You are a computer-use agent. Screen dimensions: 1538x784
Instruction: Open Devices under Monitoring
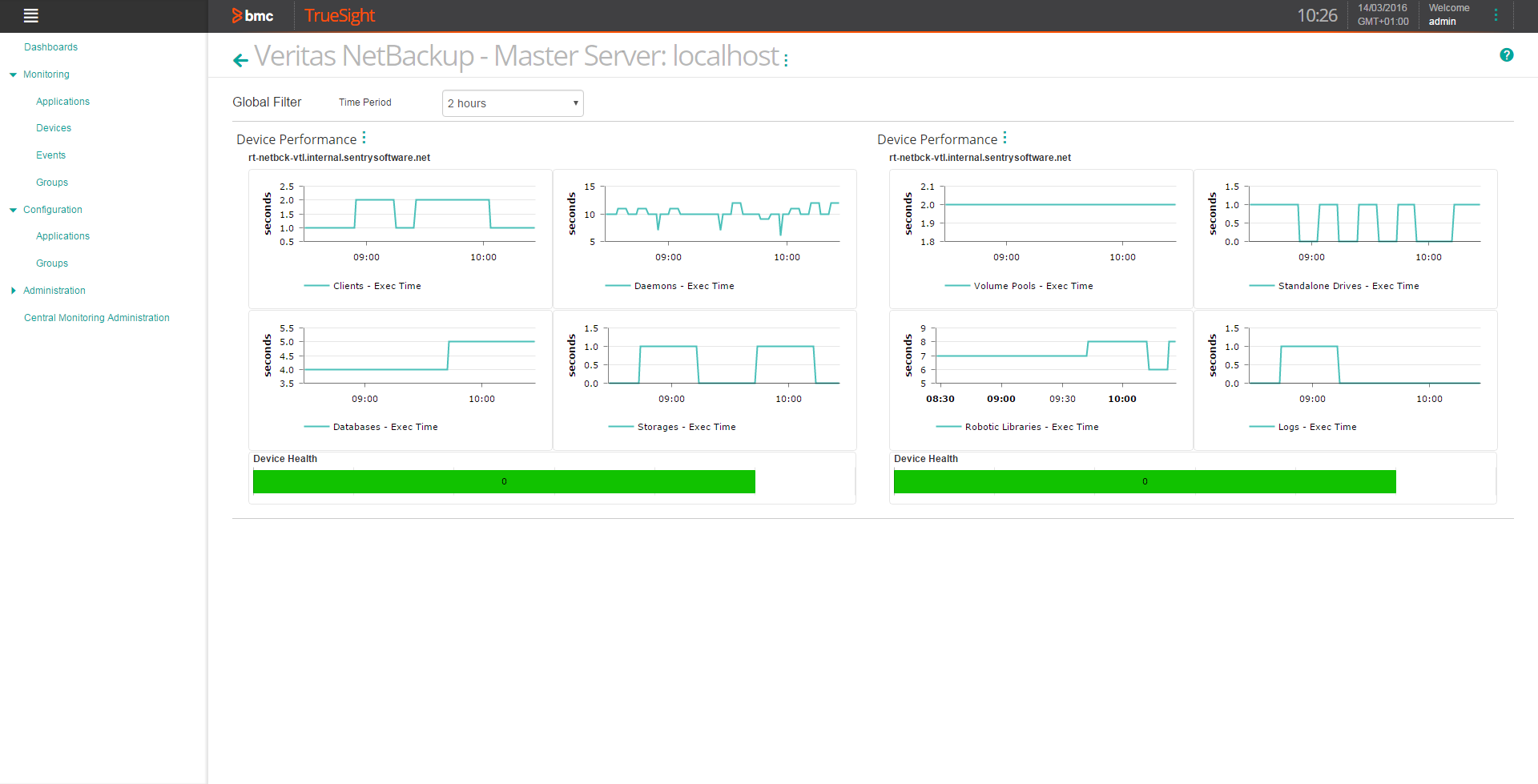click(x=54, y=128)
